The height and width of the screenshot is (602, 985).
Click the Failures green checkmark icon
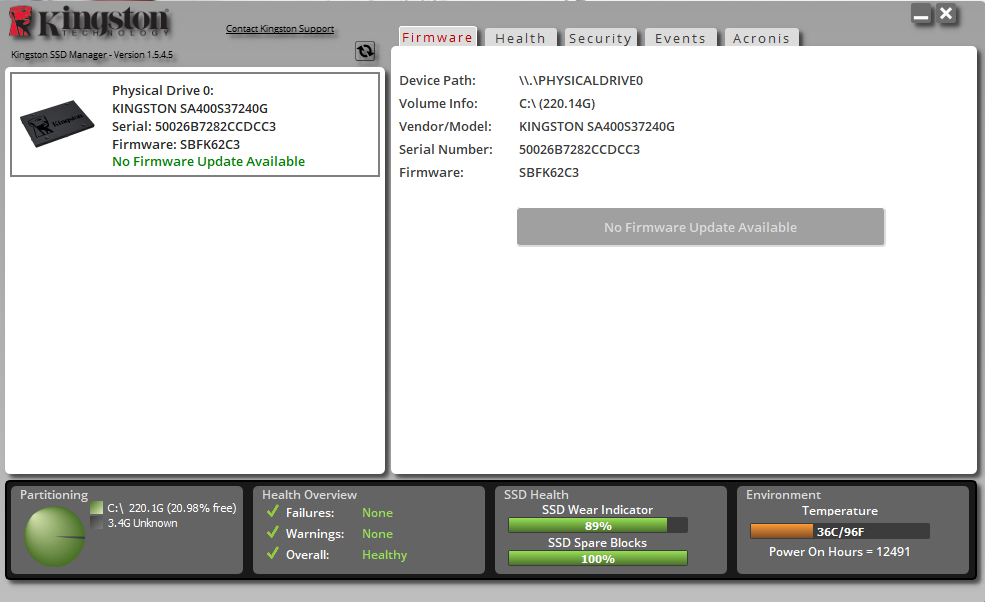tap(273, 512)
